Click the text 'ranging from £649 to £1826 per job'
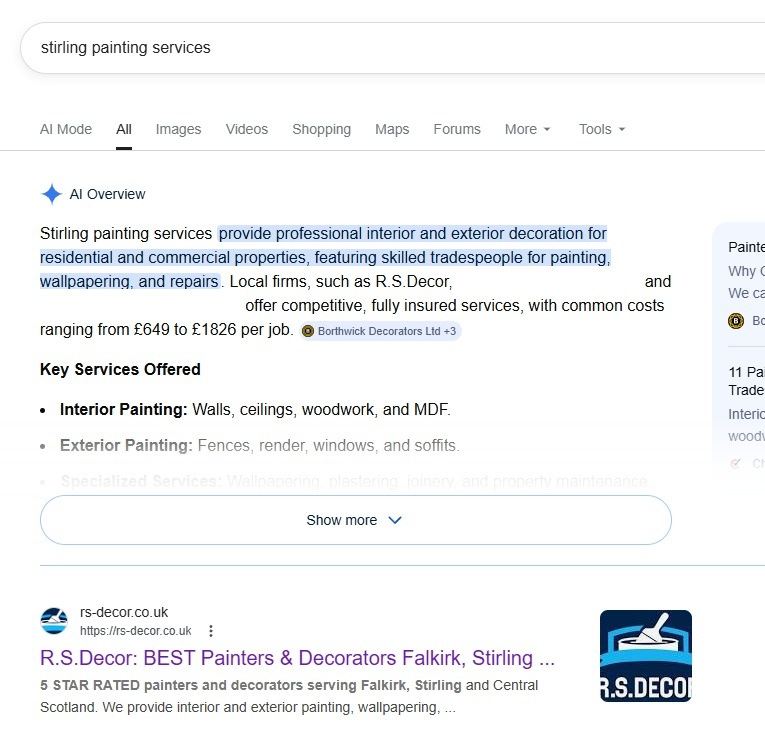This screenshot has height=745, width=765. [x=165, y=330]
